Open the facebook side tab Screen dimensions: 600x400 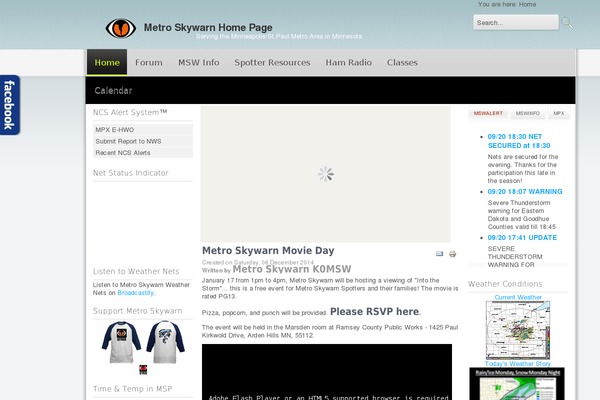click(x=10, y=105)
